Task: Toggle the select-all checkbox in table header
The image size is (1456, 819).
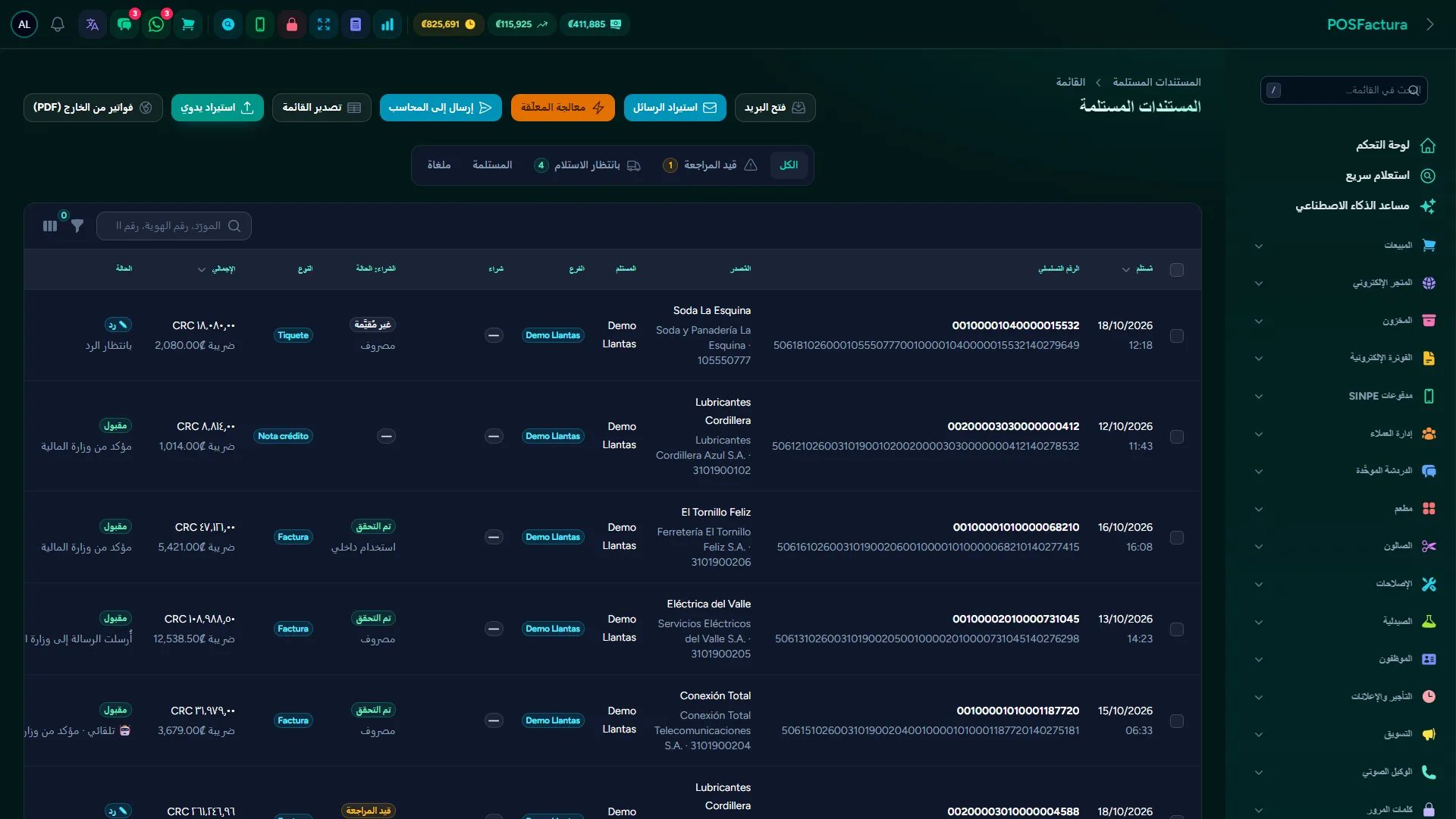Action: [x=1177, y=270]
